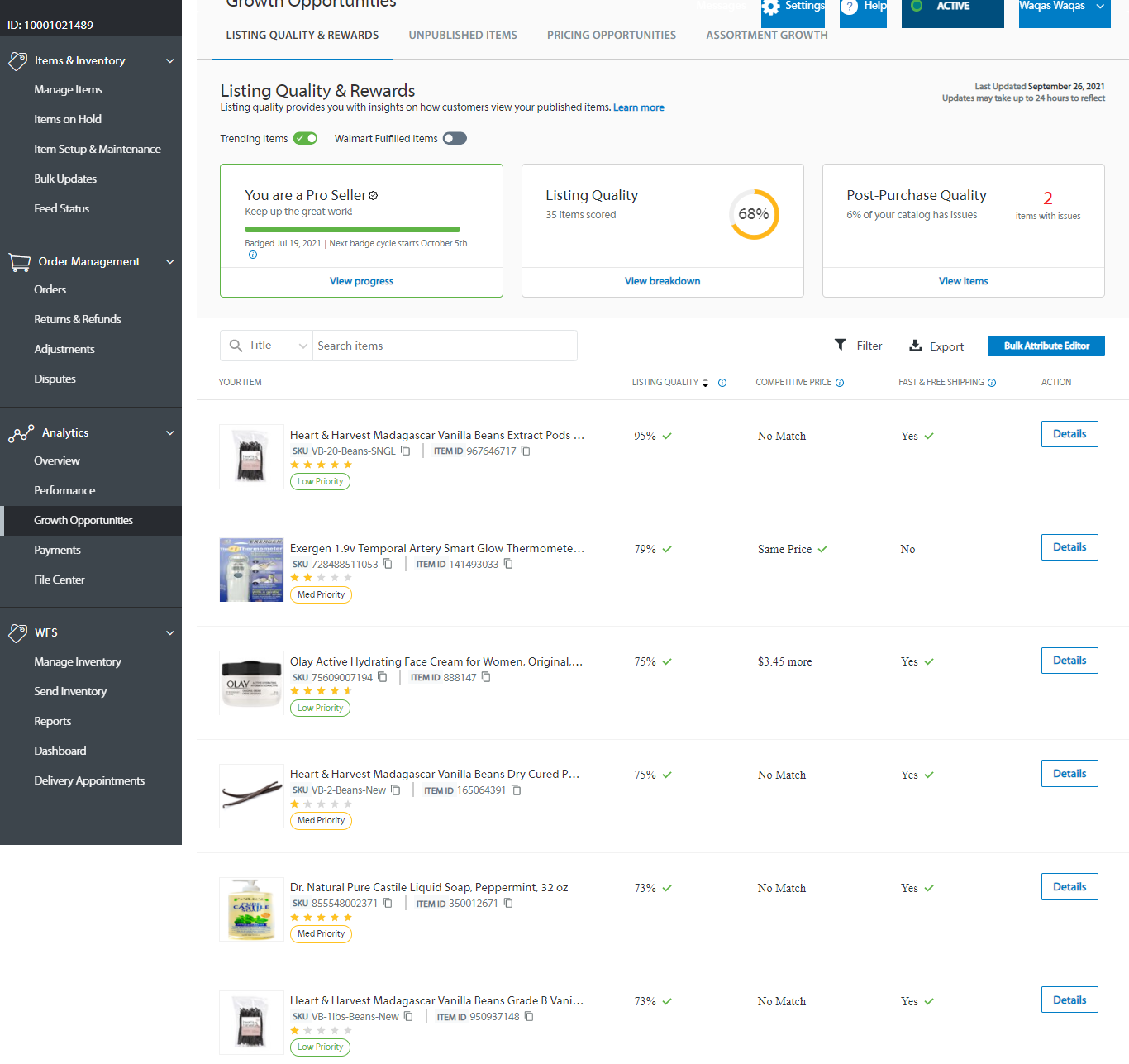The width and height of the screenshot is (1129, 1064).
Task: Copy SKU VB-20-Beans-SNGL using copy icon
Action: click(x=406, y=451)
